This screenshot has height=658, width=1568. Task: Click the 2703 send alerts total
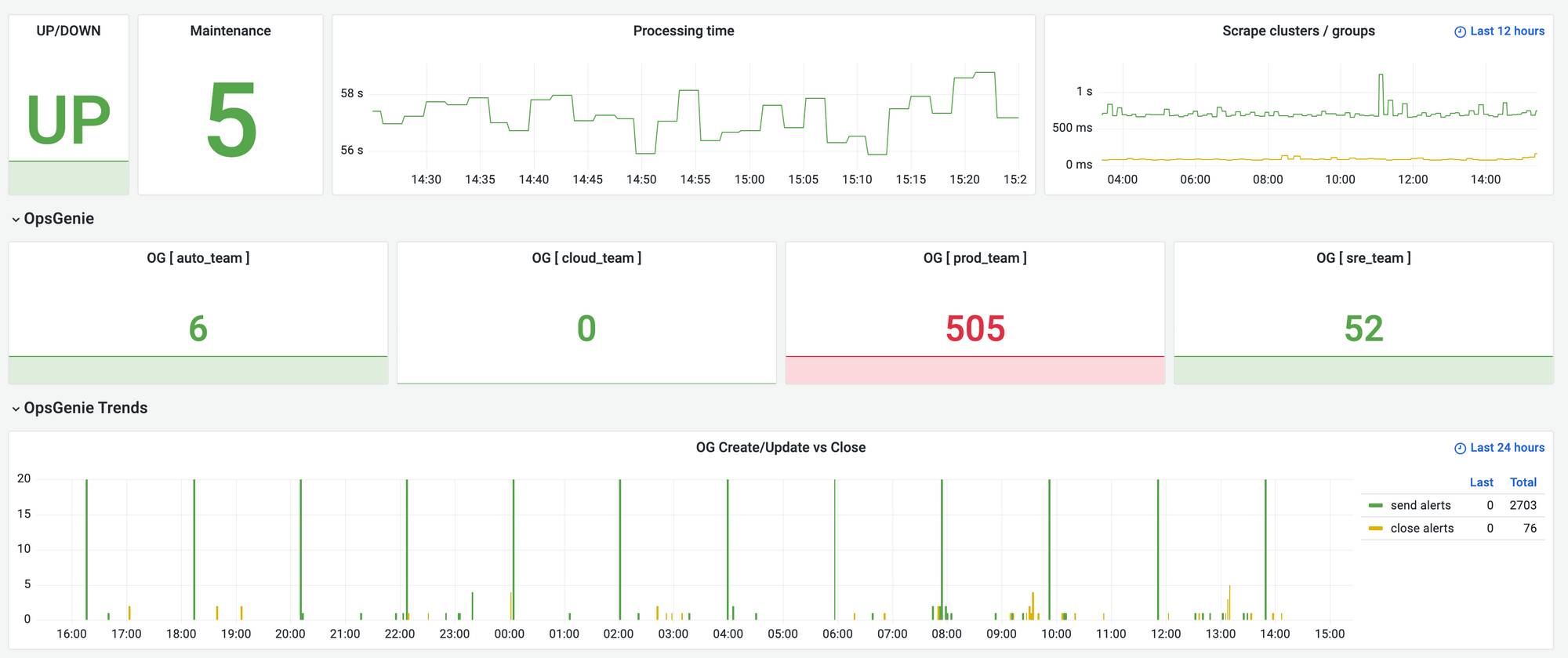pos(1523,506)
